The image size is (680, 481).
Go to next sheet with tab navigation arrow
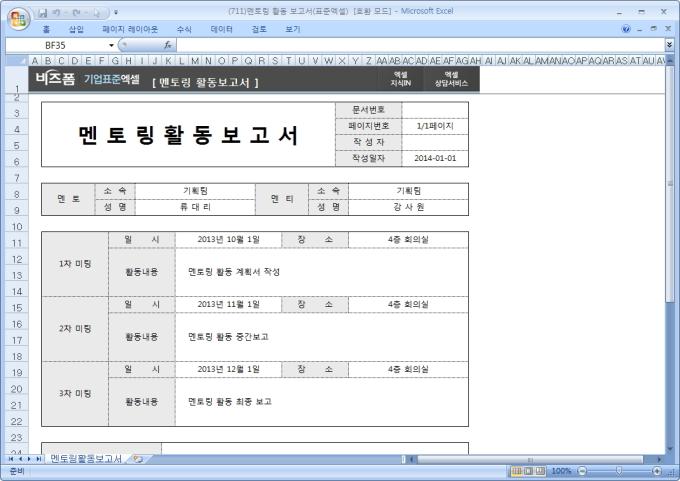[29, 459]
